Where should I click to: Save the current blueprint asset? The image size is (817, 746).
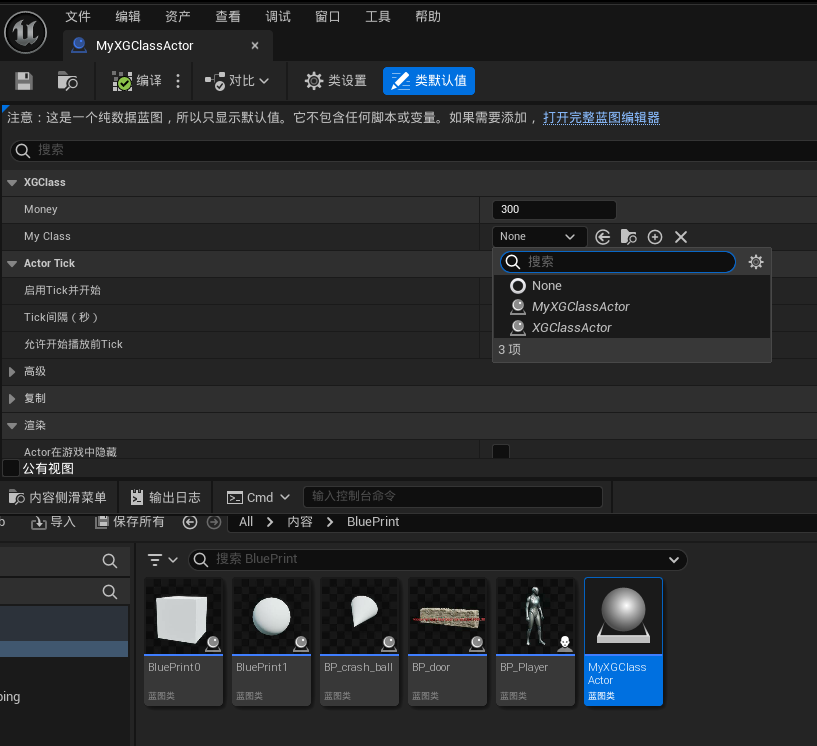(x=24, y=81)
